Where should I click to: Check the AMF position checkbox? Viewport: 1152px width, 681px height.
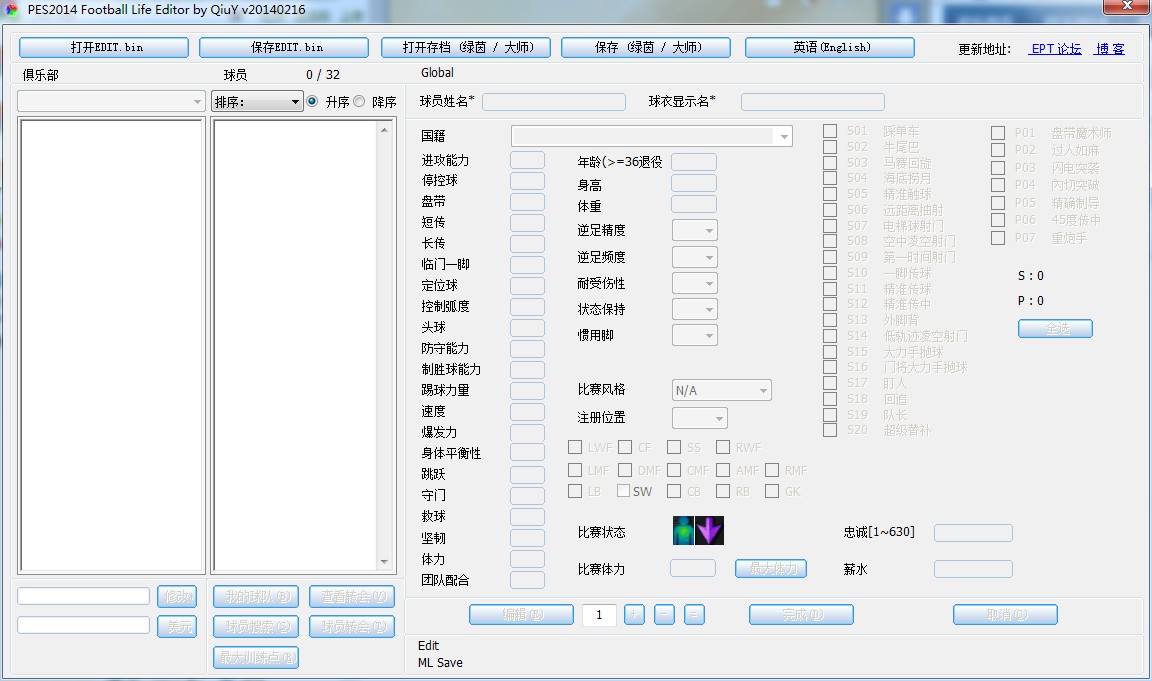tap(723, 469)
